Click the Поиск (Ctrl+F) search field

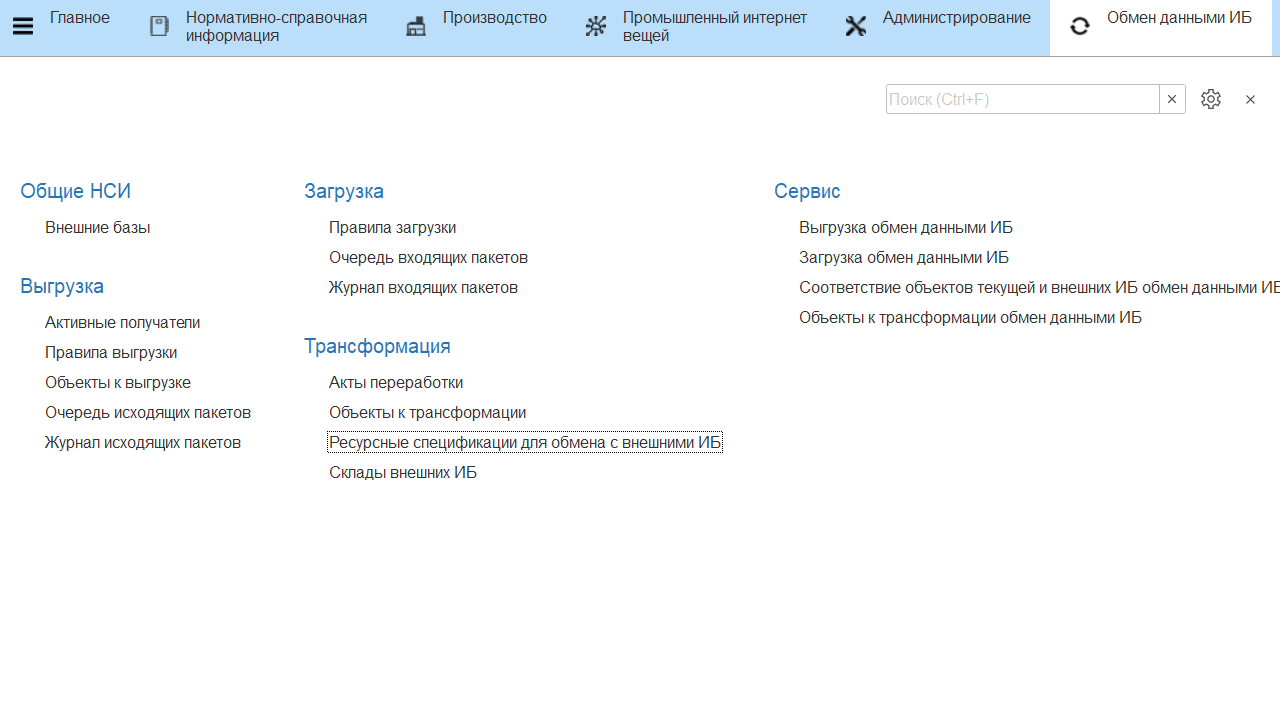click(1022, 99)
